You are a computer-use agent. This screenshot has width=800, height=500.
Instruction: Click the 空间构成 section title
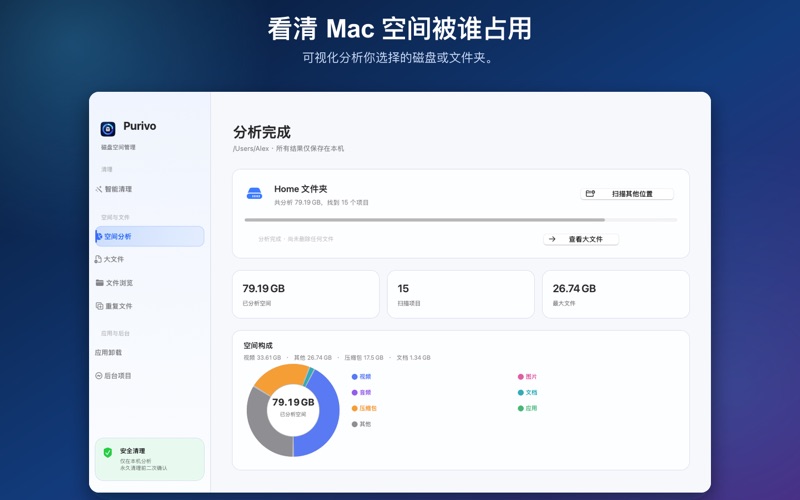(x=258, y=345)
